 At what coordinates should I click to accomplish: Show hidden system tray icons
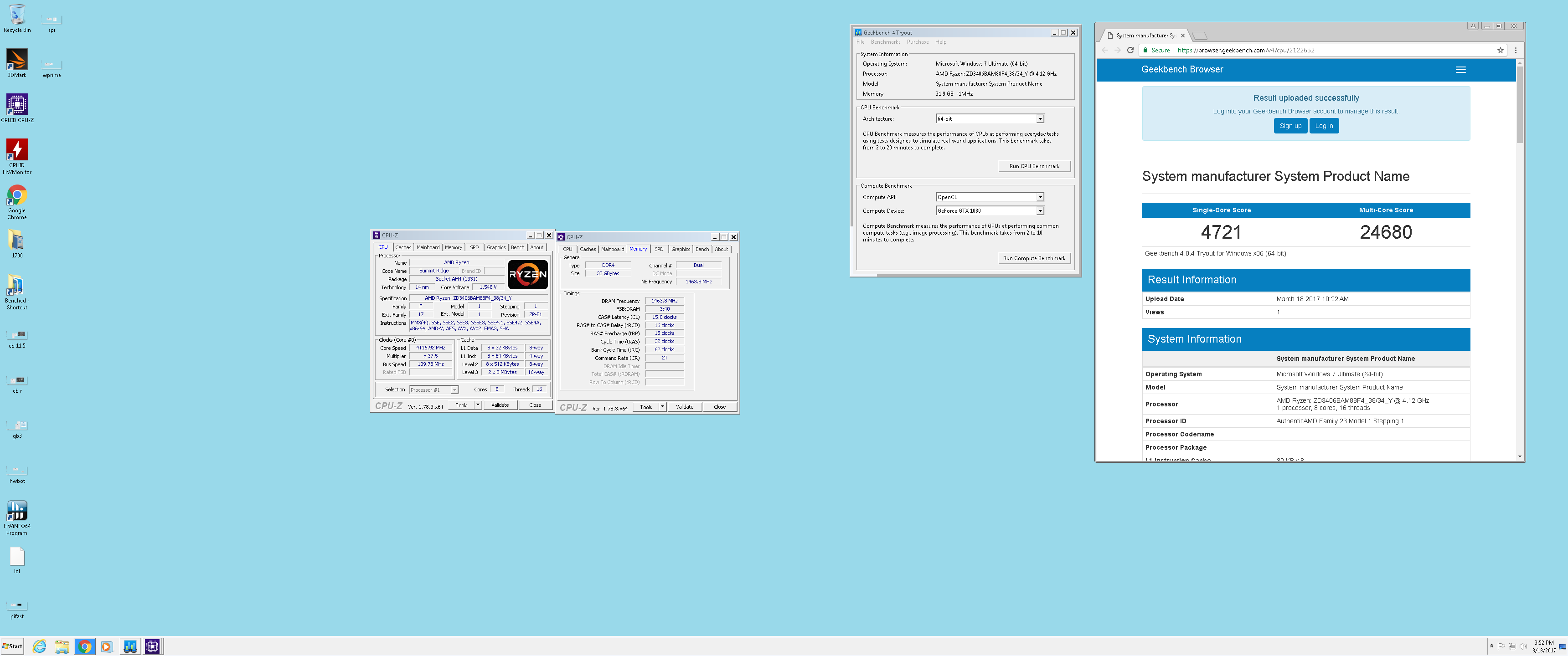[1491, 646]
